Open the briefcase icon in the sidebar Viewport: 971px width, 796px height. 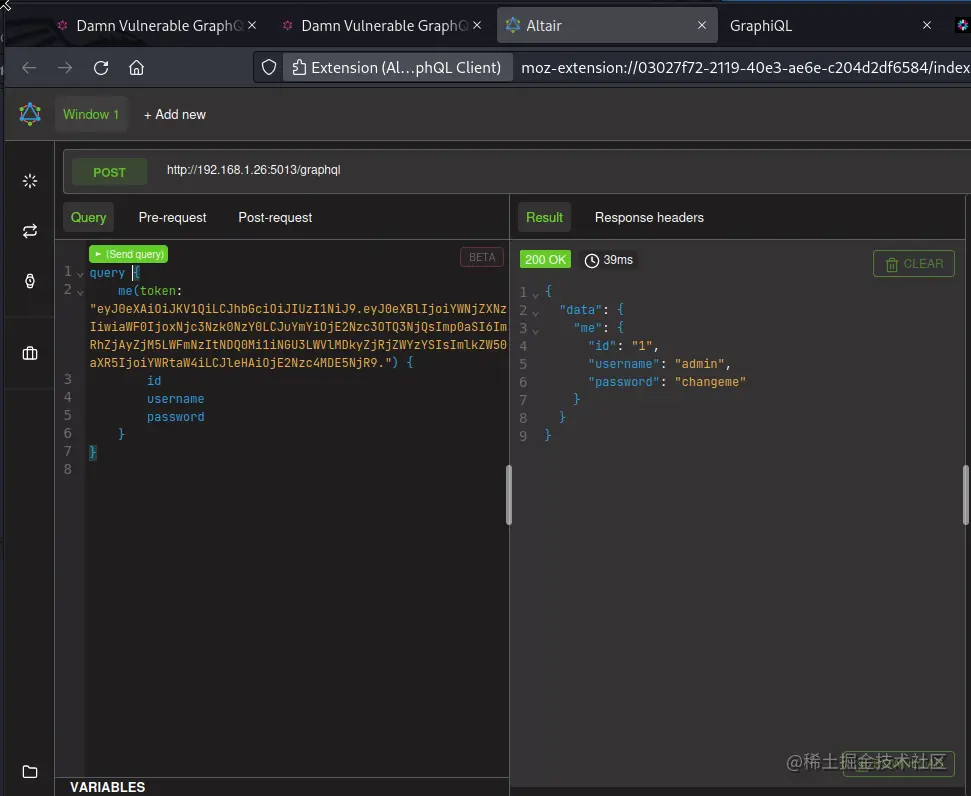30,353
